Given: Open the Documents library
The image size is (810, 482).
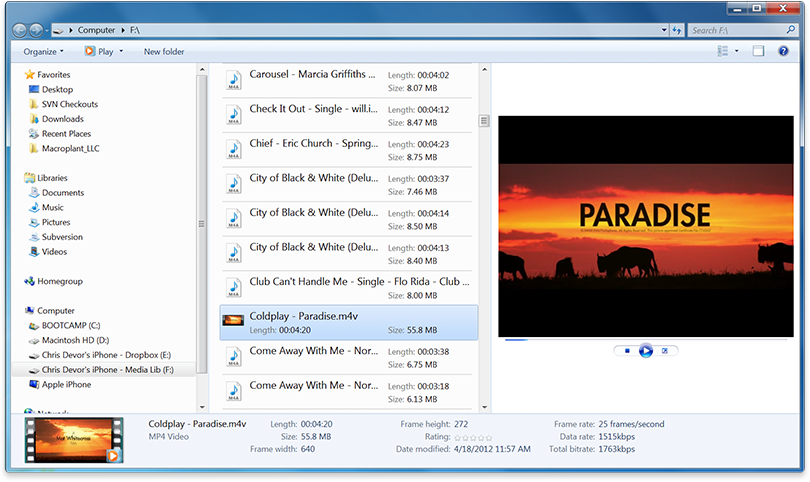Looking at the screenshot, I should 56,193.
